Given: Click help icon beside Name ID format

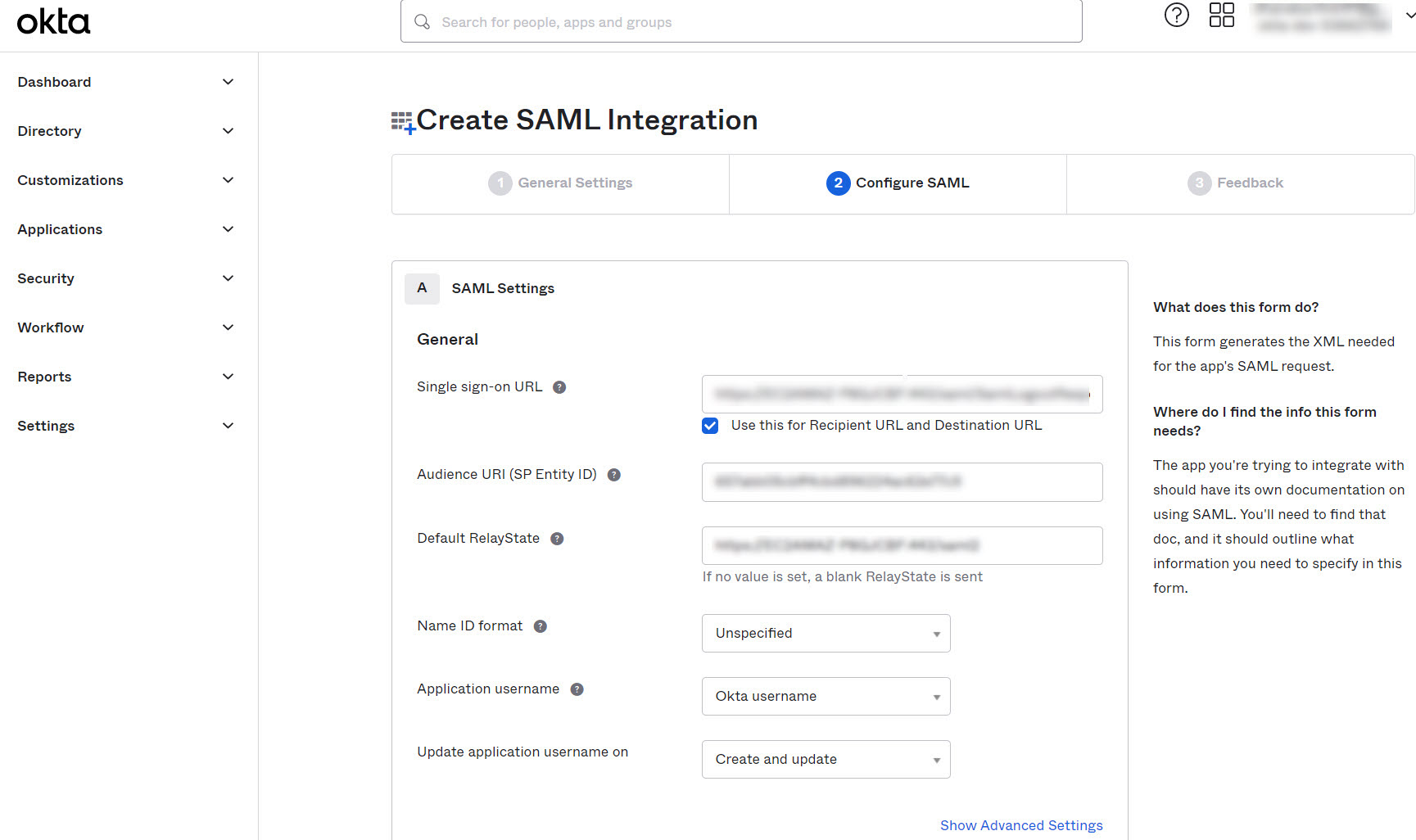Looking at the screenshot, I should (x=541, y=626).
